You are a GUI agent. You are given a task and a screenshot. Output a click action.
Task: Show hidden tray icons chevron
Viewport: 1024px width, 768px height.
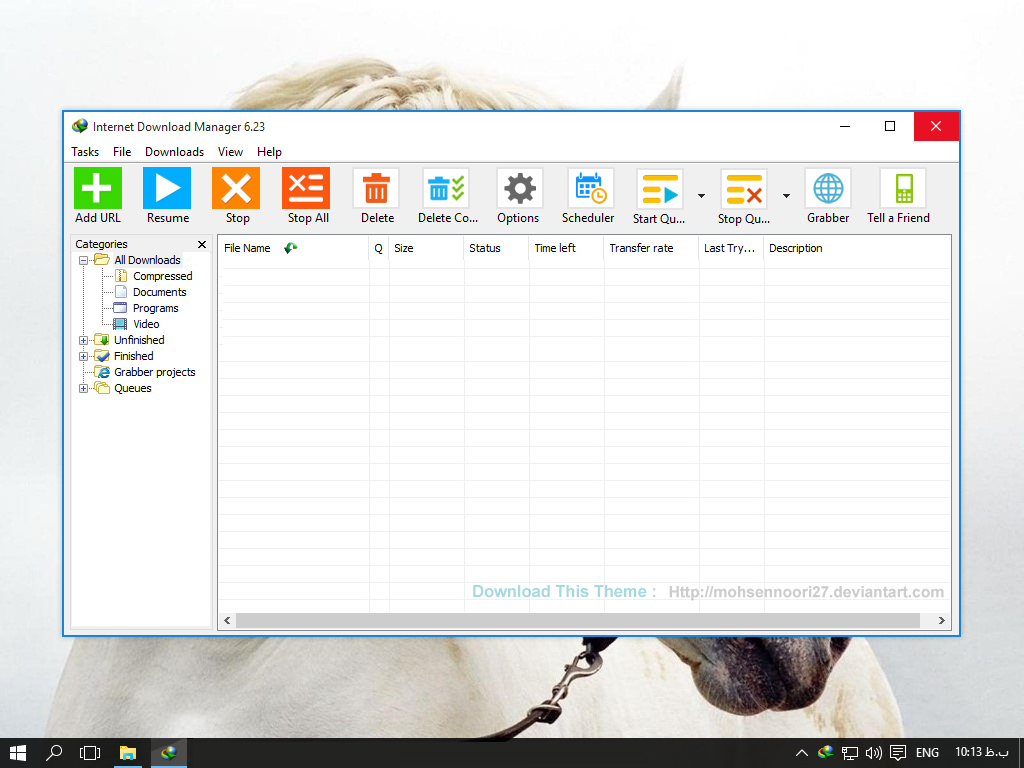(x=802, y=753)
